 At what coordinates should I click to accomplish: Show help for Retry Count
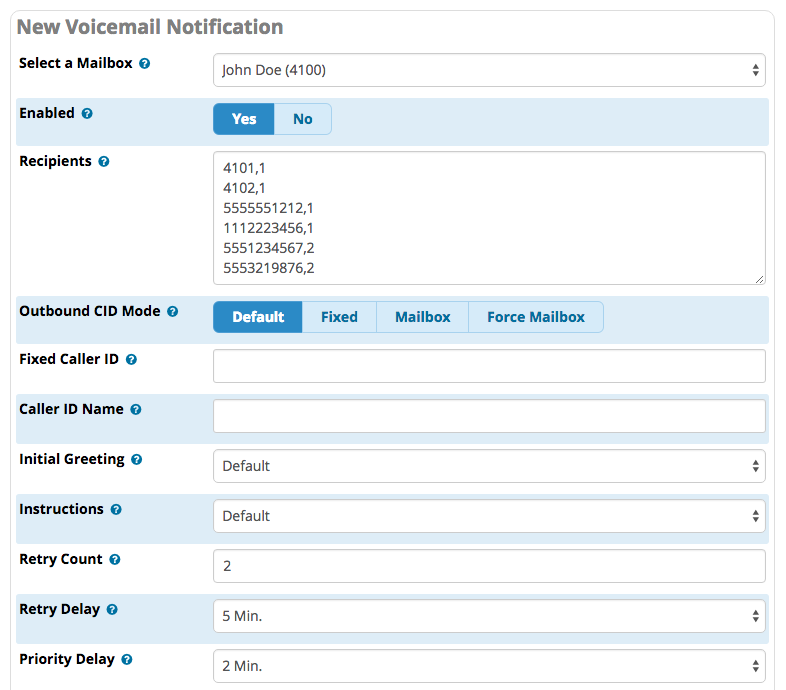115,560
